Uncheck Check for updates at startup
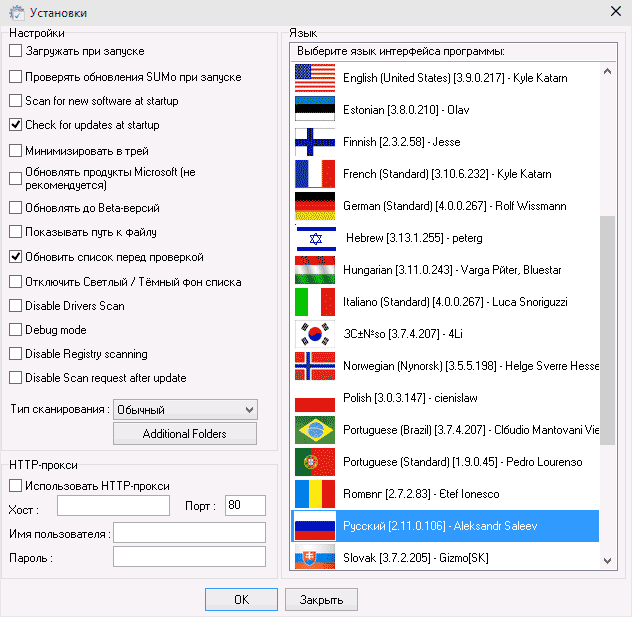The width and height of the screenshot is (632, 617). click(15, 125)
